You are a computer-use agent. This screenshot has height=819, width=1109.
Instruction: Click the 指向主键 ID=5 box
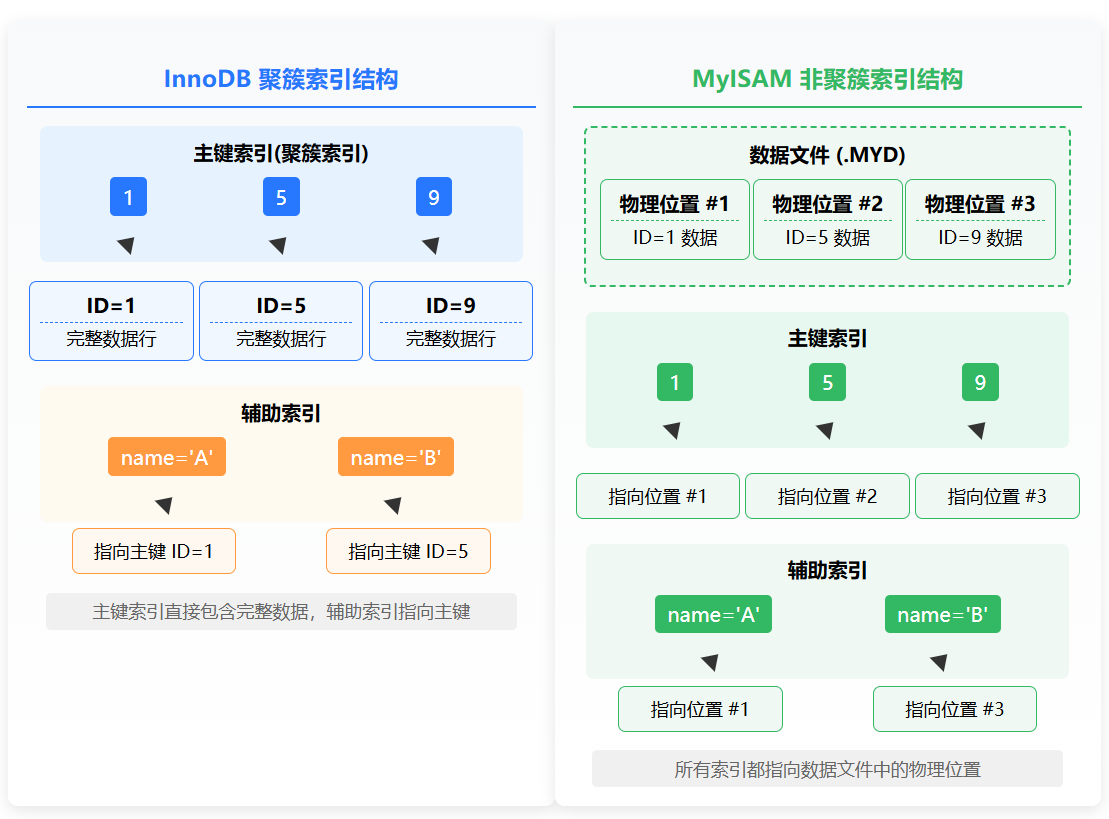click(408, 551)
